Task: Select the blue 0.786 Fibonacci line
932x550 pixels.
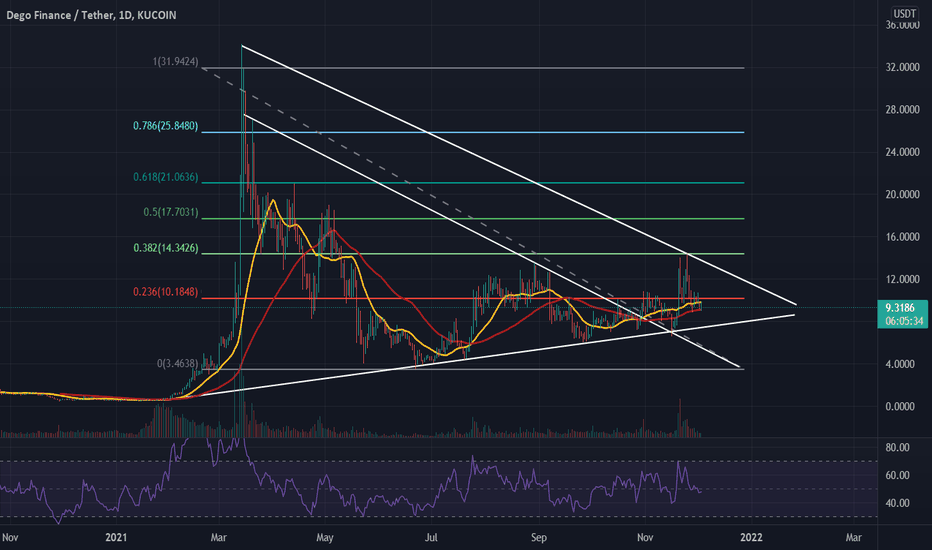Action: pos(473,132)
